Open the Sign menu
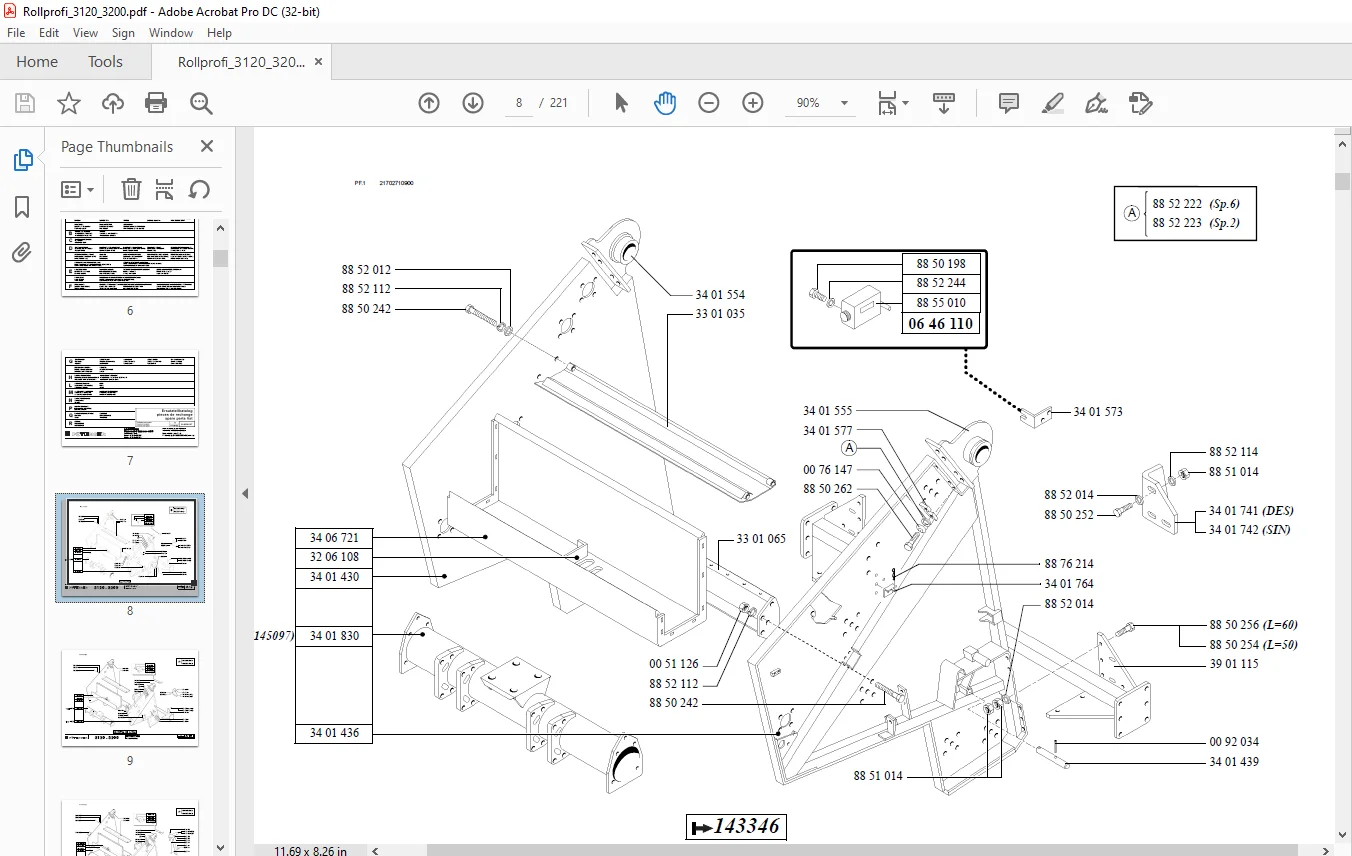Screen dimensions: 1352x856 (123, 33)
